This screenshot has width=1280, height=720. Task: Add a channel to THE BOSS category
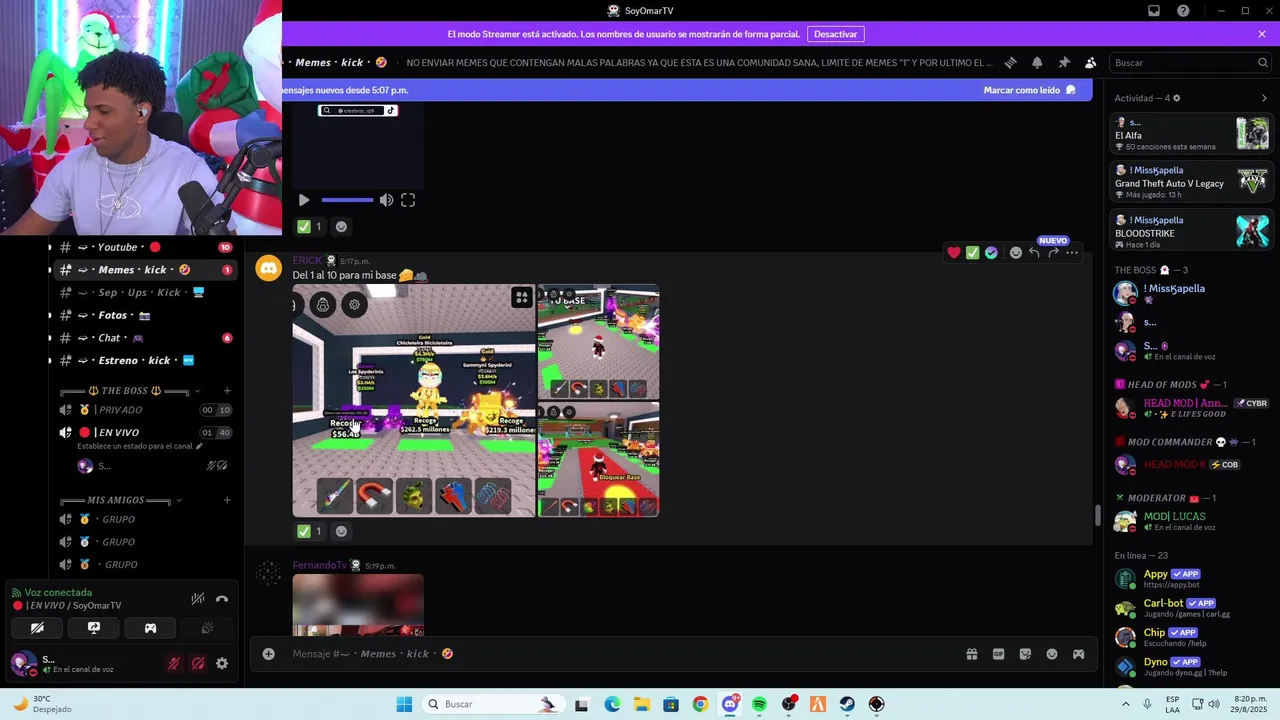pos(227,391)
